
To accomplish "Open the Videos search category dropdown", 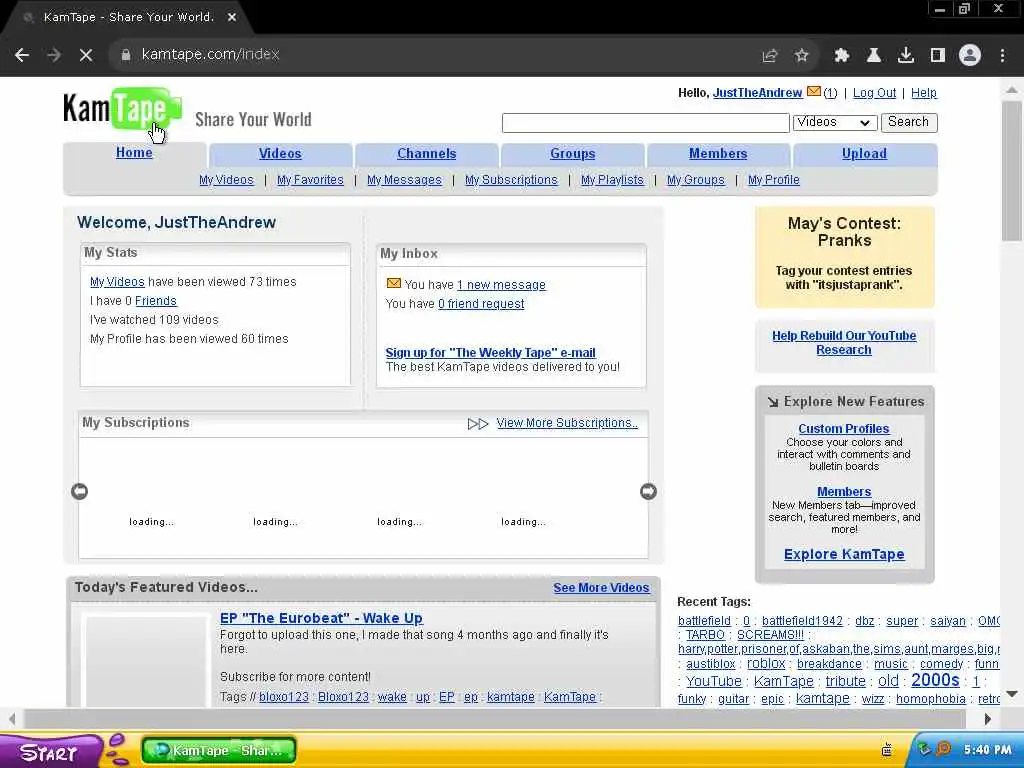I will 835,122.
